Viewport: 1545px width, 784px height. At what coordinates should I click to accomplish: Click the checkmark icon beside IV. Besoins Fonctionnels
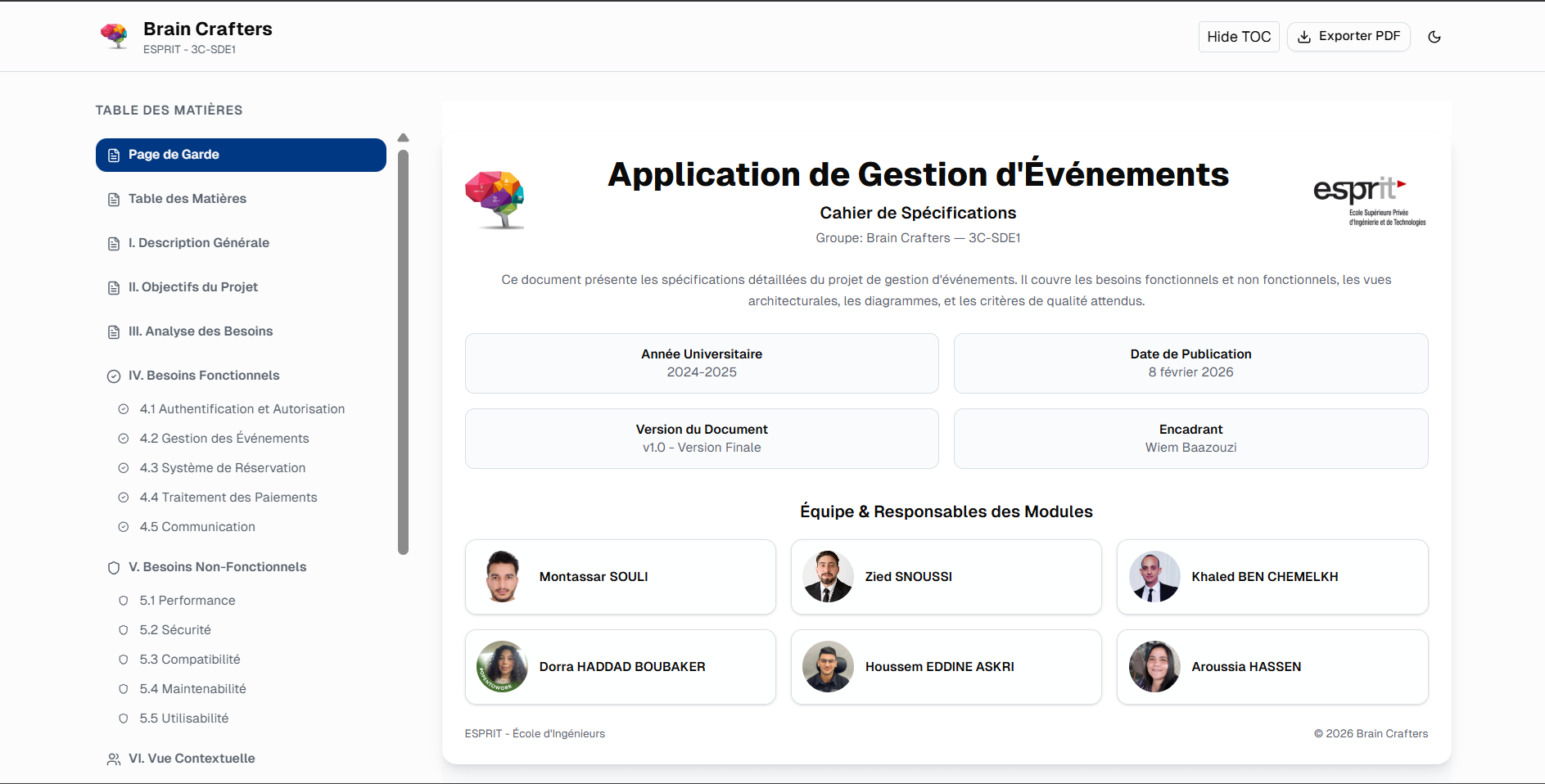112,376
